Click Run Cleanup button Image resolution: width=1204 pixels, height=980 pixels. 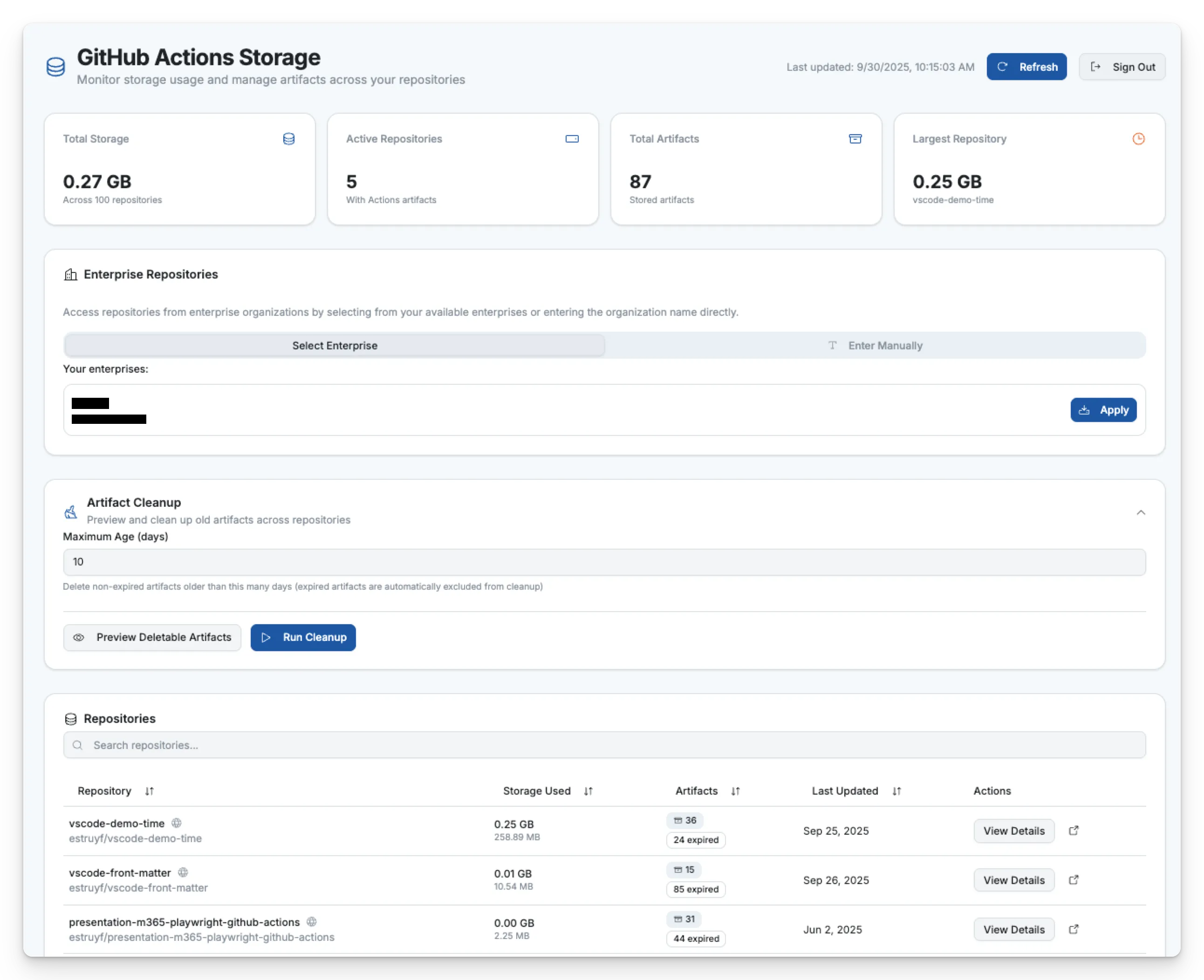coord(303,637)
